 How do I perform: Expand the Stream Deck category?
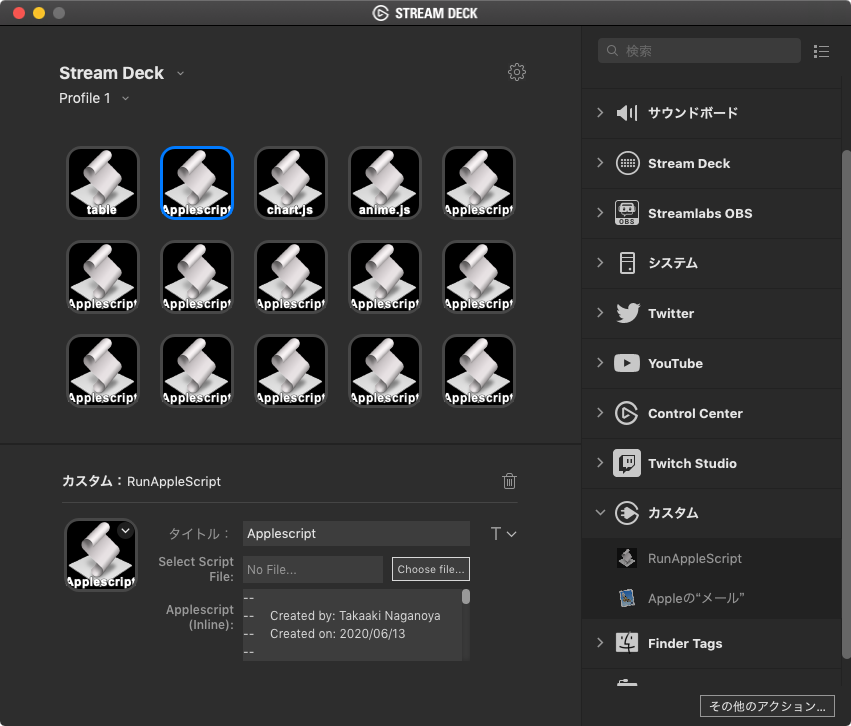point(600,162)
